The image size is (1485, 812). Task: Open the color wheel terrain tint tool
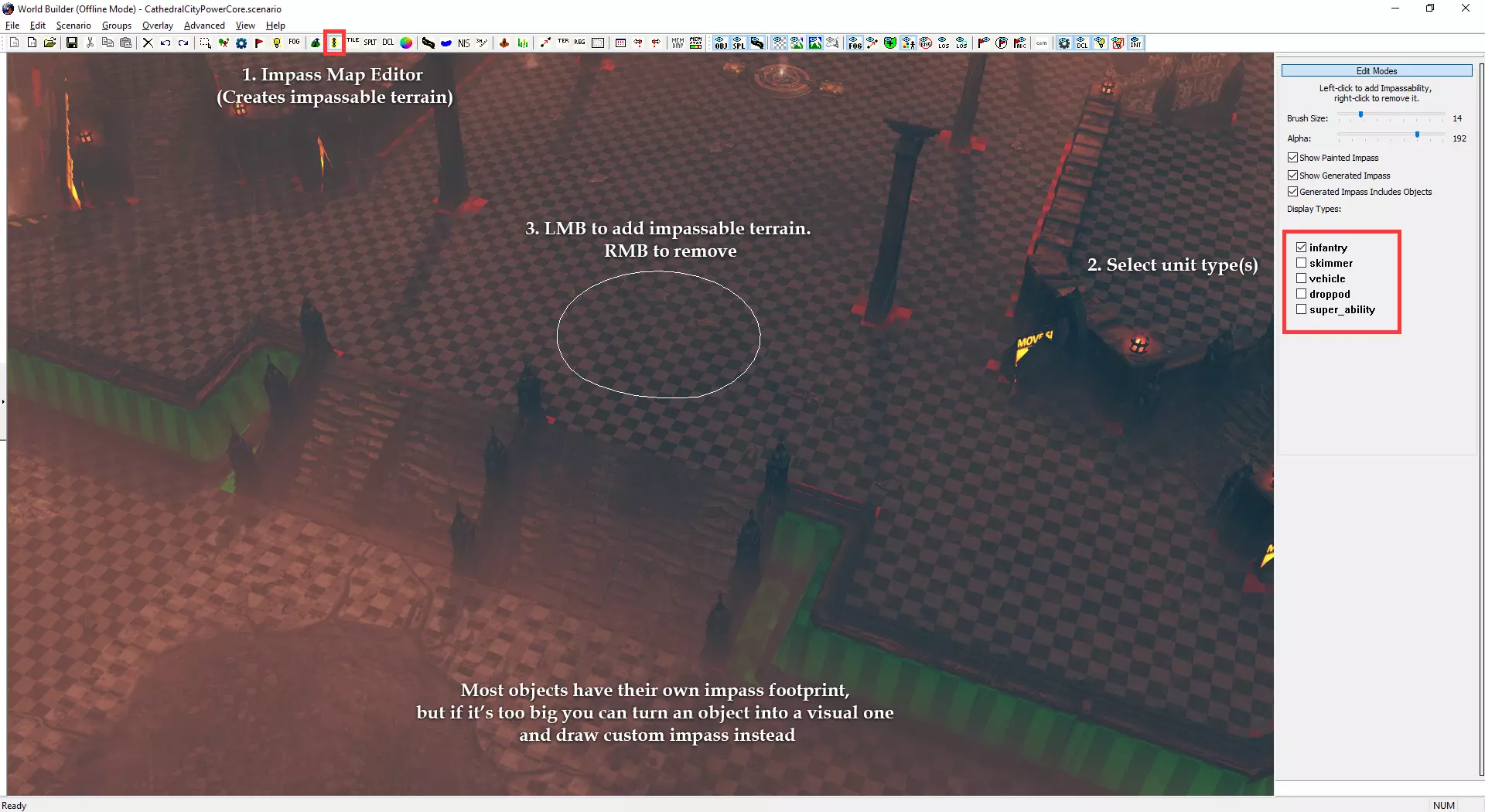click(x=406, y=43)
